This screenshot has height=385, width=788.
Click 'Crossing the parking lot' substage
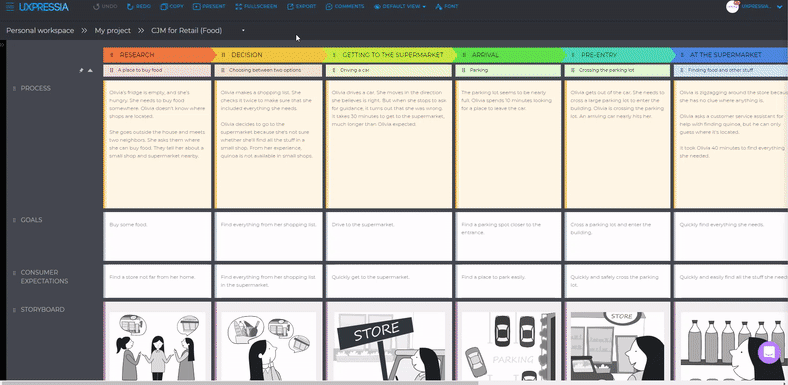click(x=618, y=70)
